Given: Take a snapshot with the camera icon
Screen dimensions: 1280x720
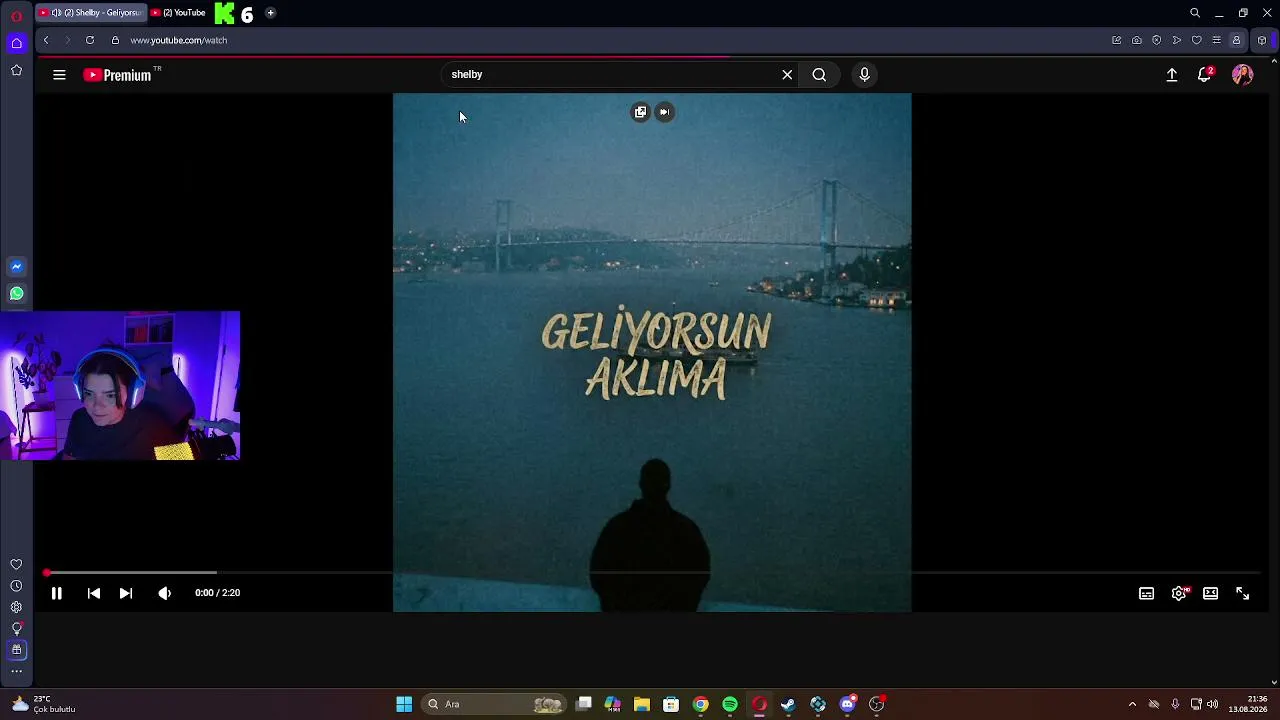Looking at the screenshot, I should (x=1137, y=40).
